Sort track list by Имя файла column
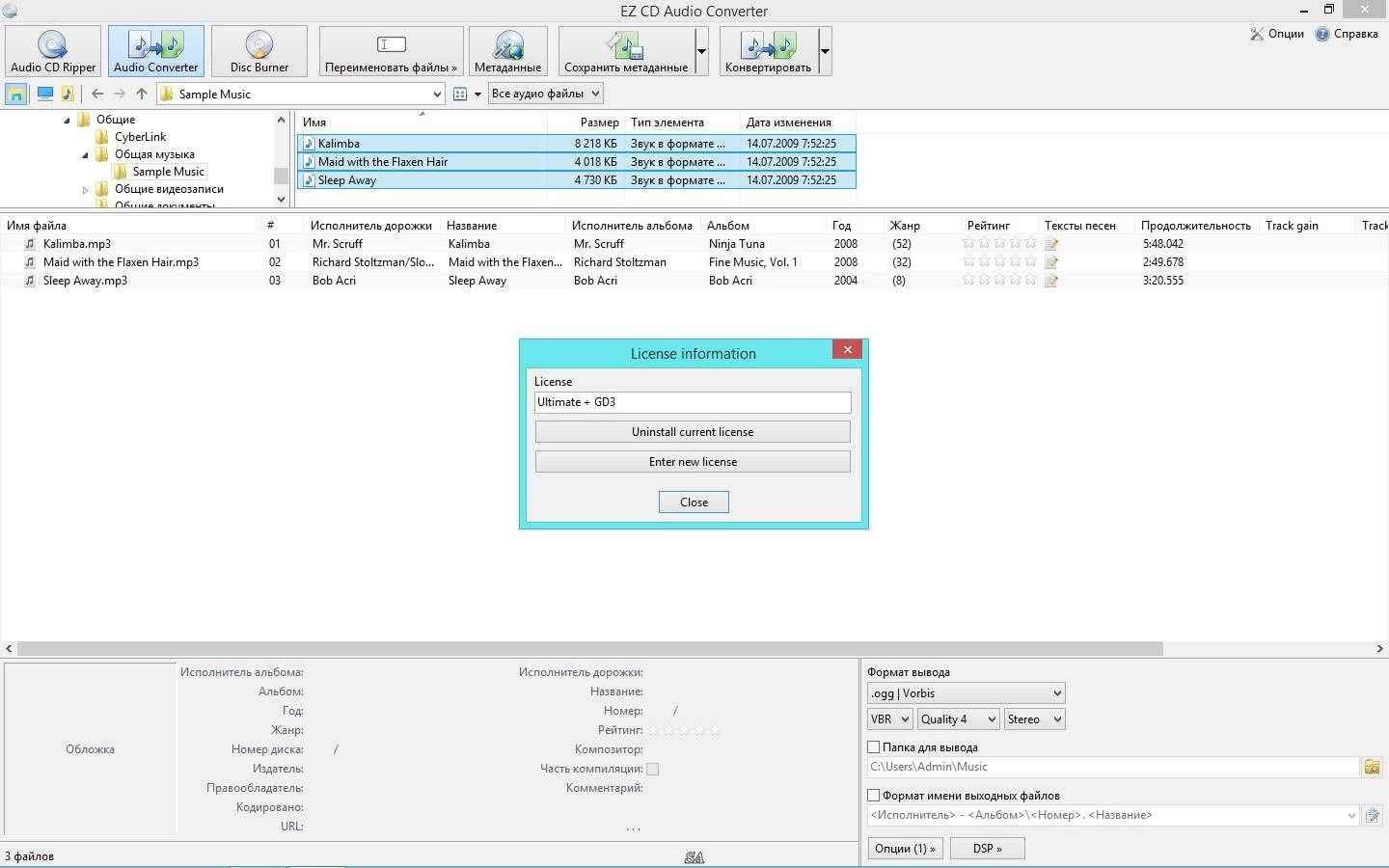 coord(132,226)
